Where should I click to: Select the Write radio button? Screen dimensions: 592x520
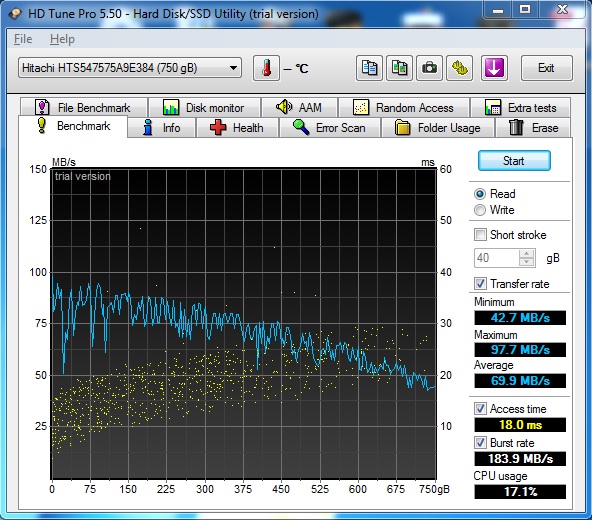click(x=480, y=210)
